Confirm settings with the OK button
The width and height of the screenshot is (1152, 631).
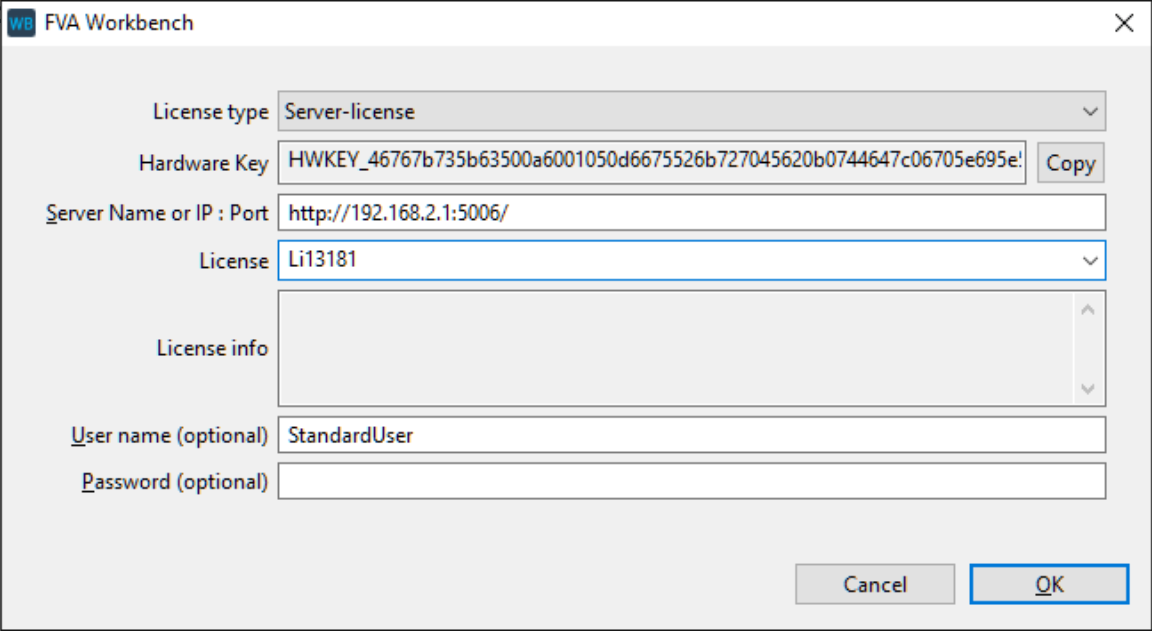tap(1049, 584)
